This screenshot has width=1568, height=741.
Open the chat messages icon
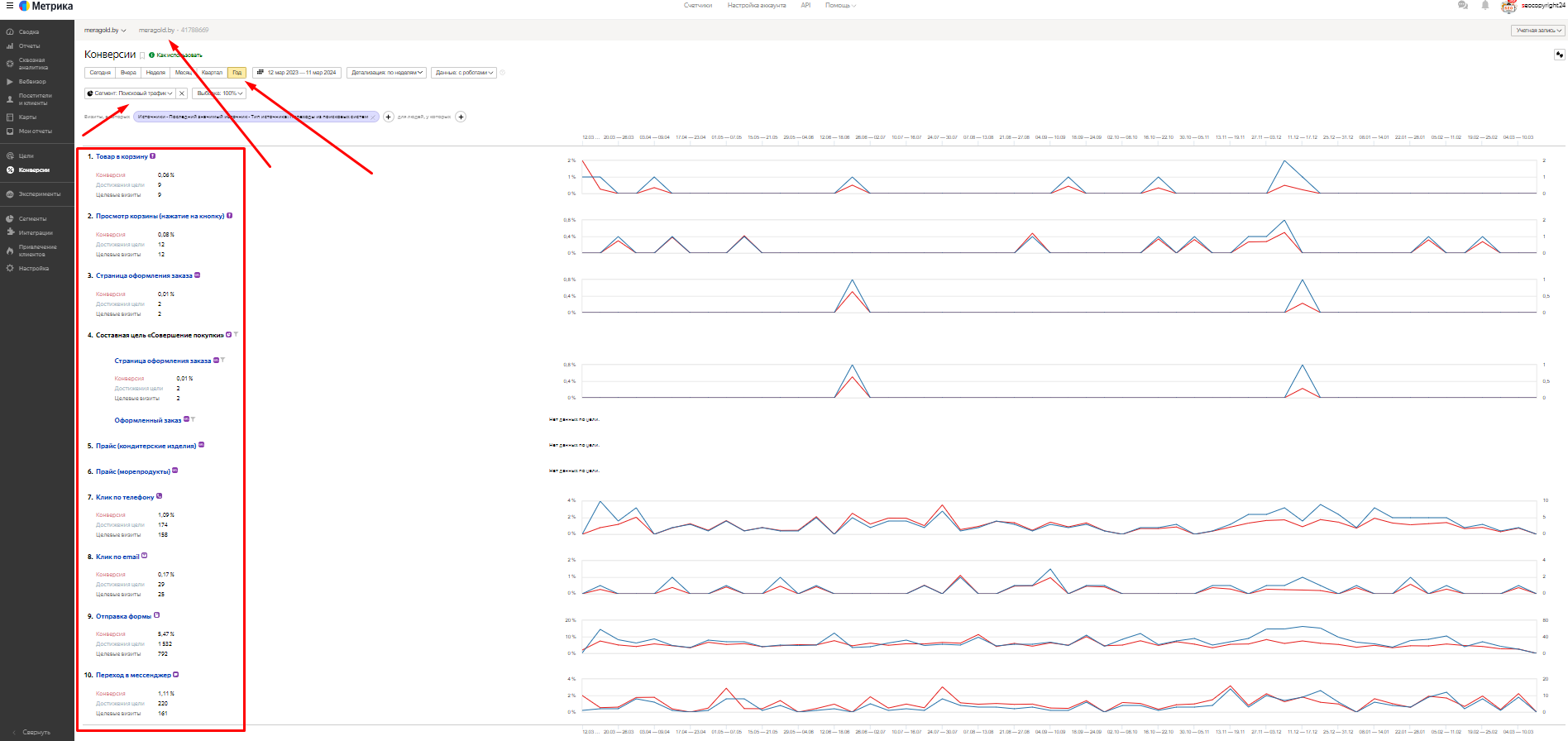[x=1463, y=5]
